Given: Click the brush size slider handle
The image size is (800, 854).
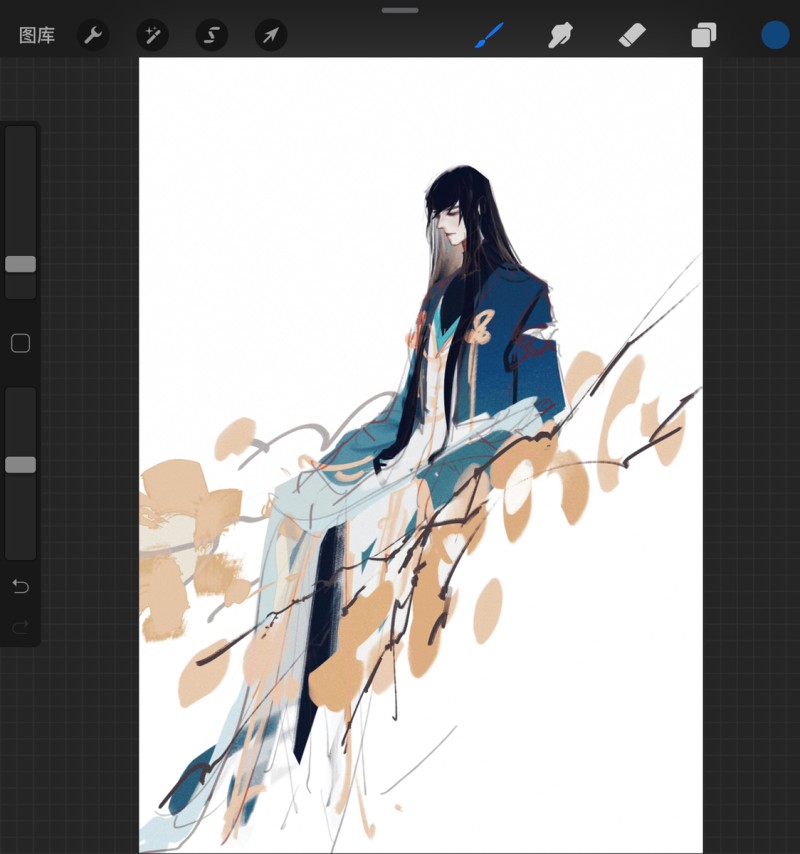Looking at the screenshot, I should tap(21, 264).
